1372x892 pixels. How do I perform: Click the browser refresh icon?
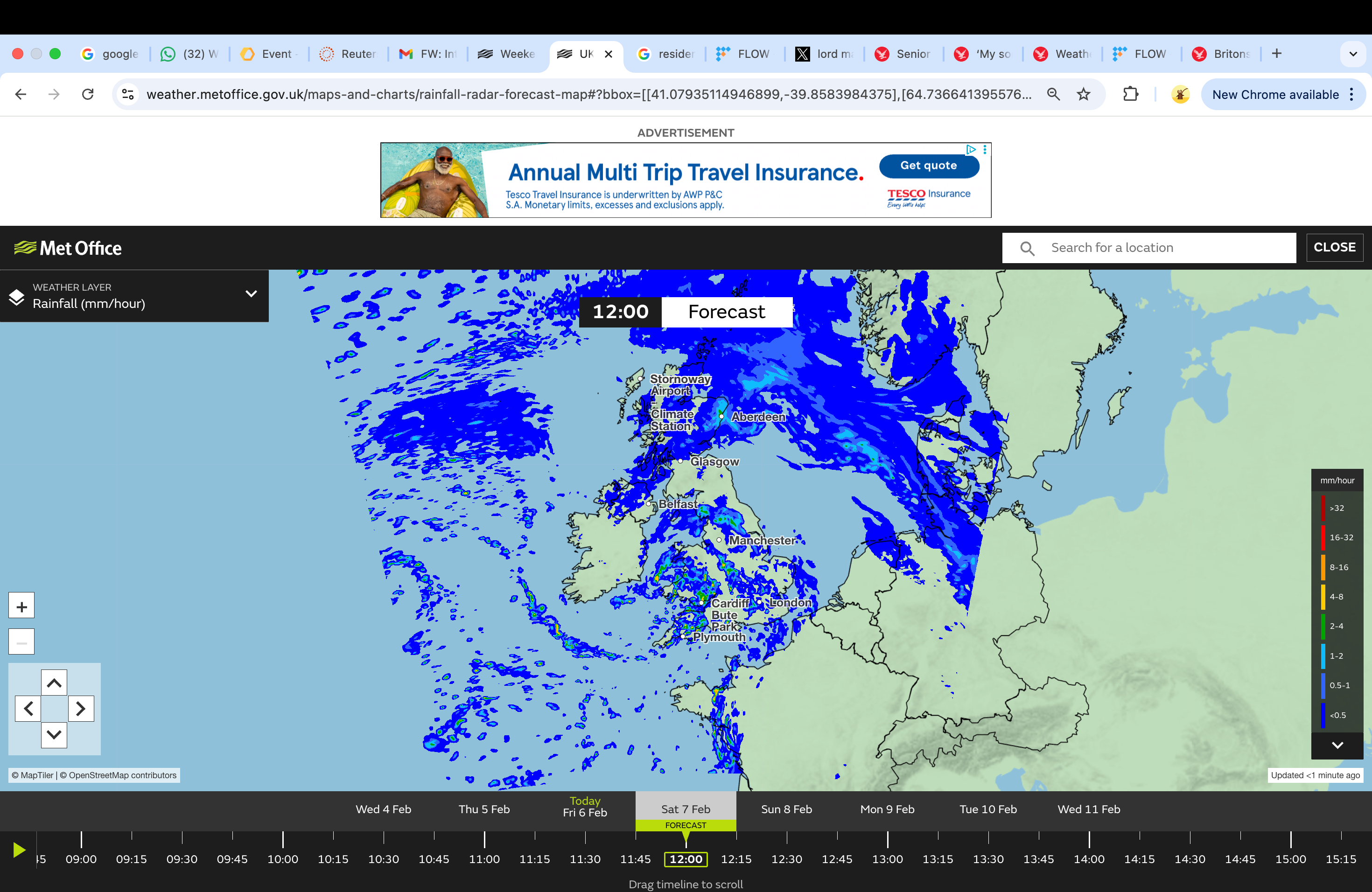[88, 94]
